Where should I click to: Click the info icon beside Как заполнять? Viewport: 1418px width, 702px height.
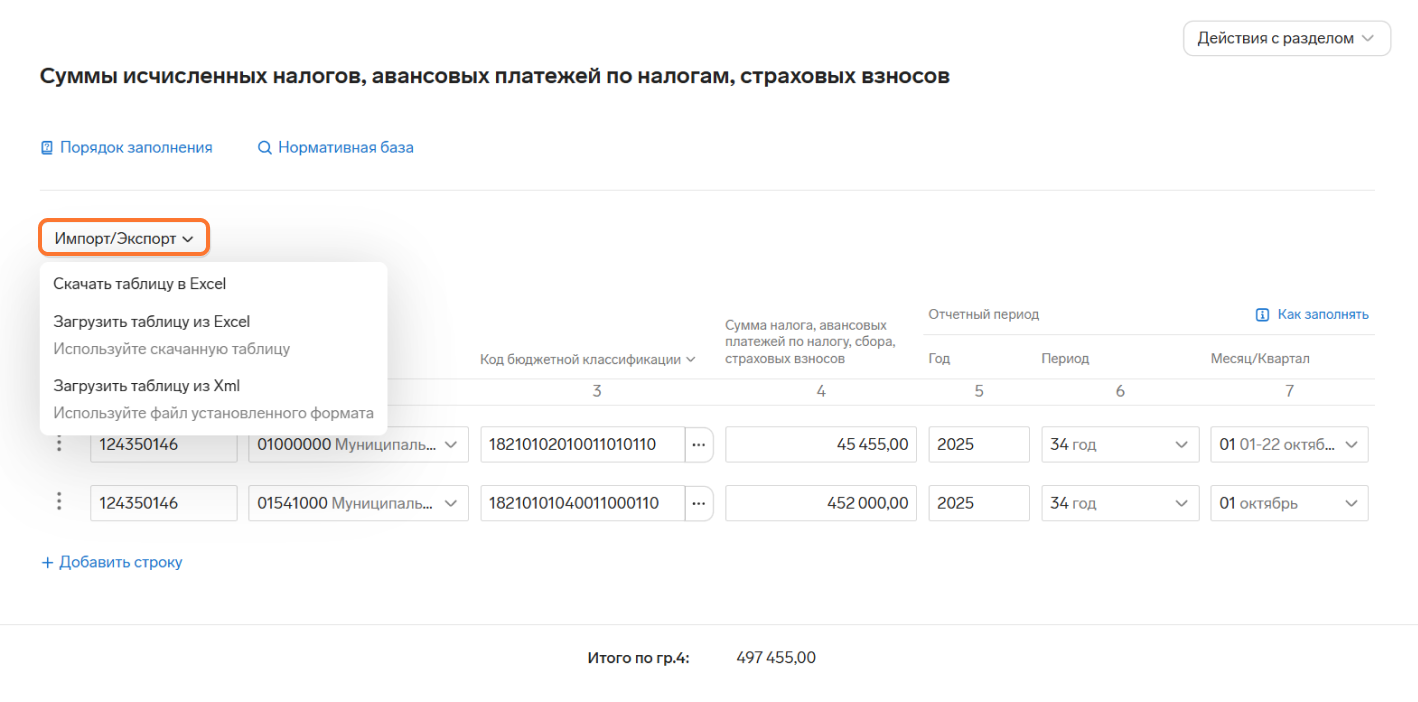coord(1262,315)
